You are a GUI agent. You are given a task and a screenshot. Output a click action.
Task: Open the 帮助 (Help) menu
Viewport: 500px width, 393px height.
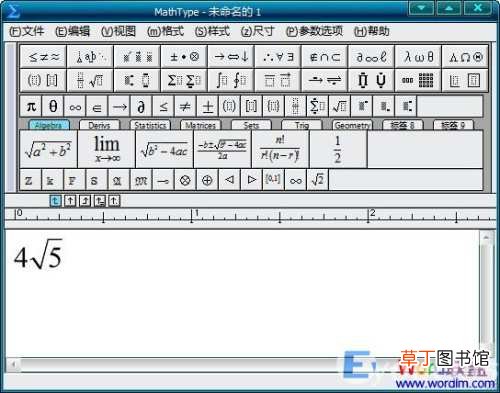point(371,31)
